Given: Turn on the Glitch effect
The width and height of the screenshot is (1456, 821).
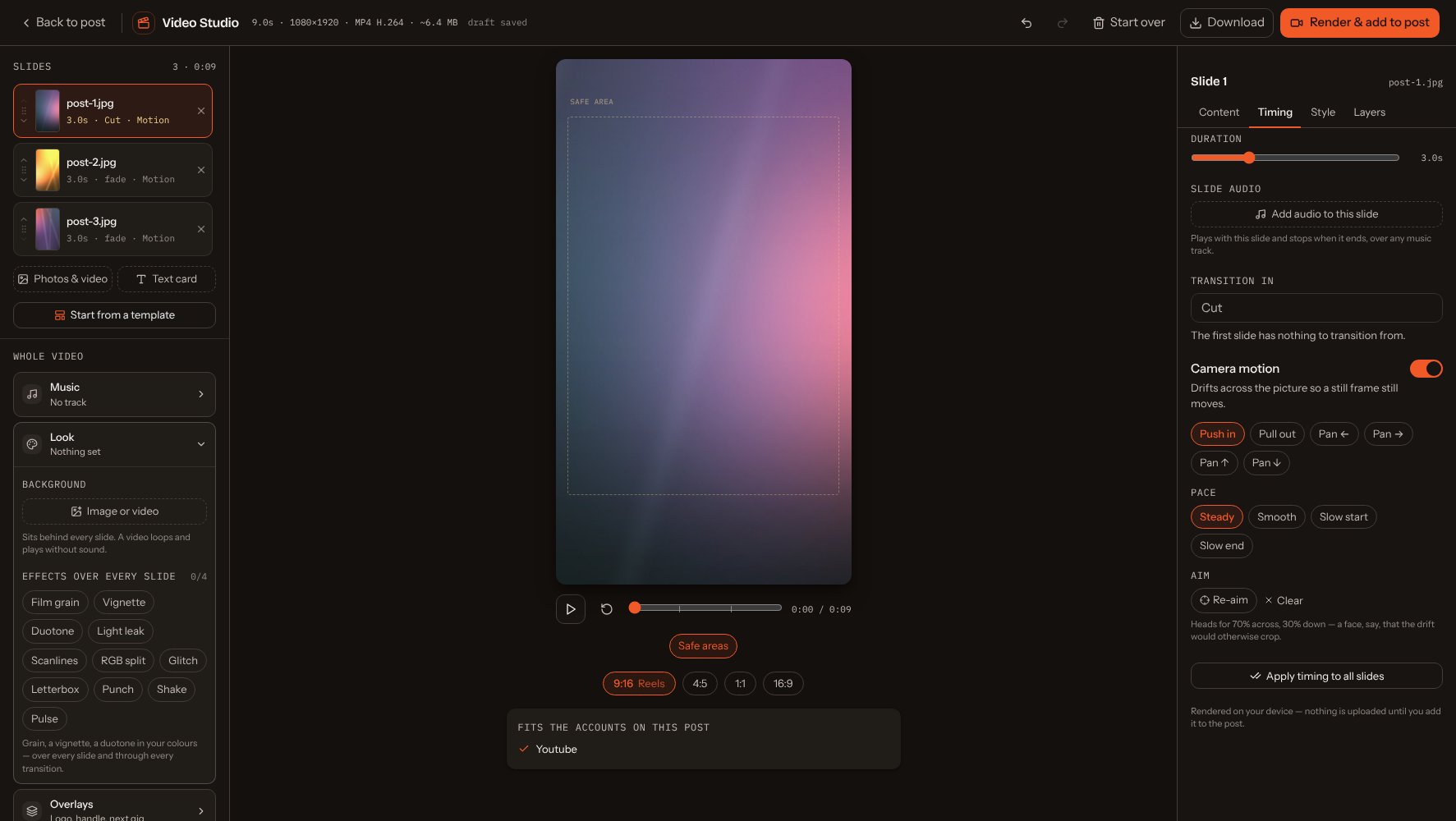Looking at the screenshot, I should 183,661.
